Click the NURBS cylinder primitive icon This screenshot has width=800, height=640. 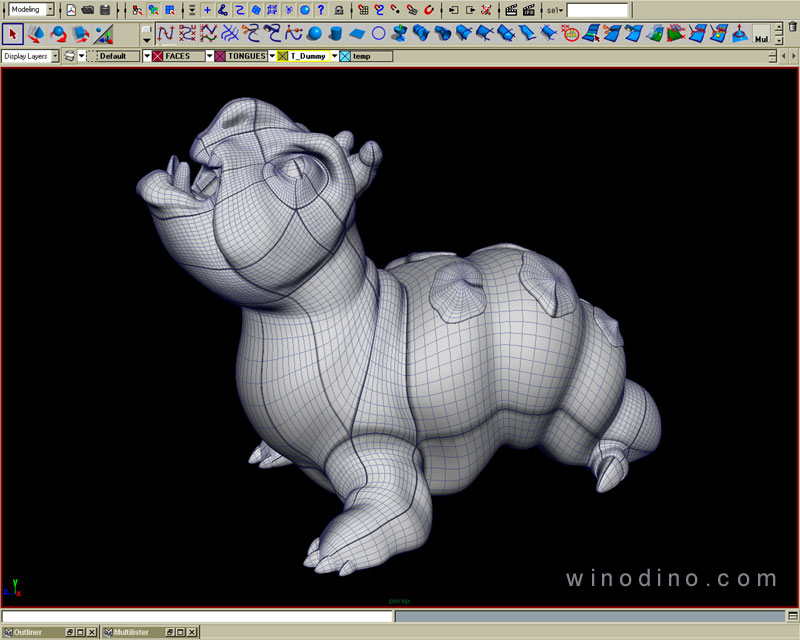pos(336,35)
